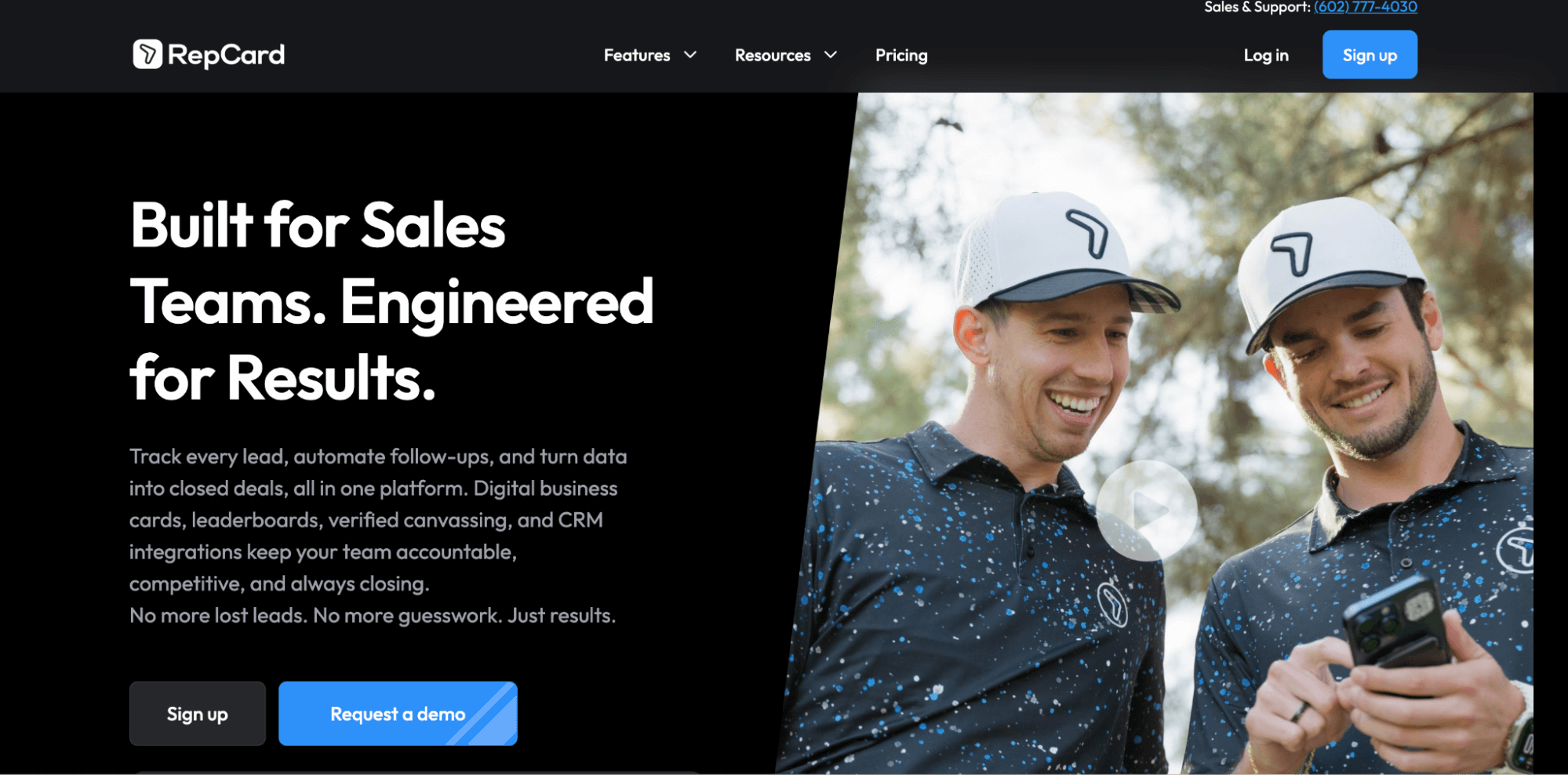Open the Resources menu
1568x775 pixels.
[773, 55]
